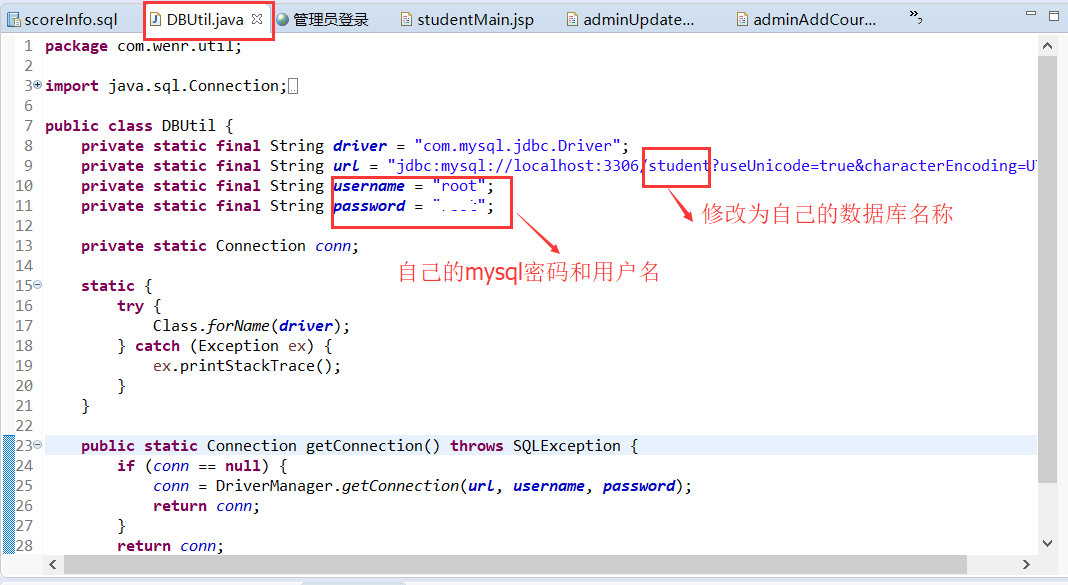
Task: Expand the import statements fold at line 3
Action: [37, 85]
